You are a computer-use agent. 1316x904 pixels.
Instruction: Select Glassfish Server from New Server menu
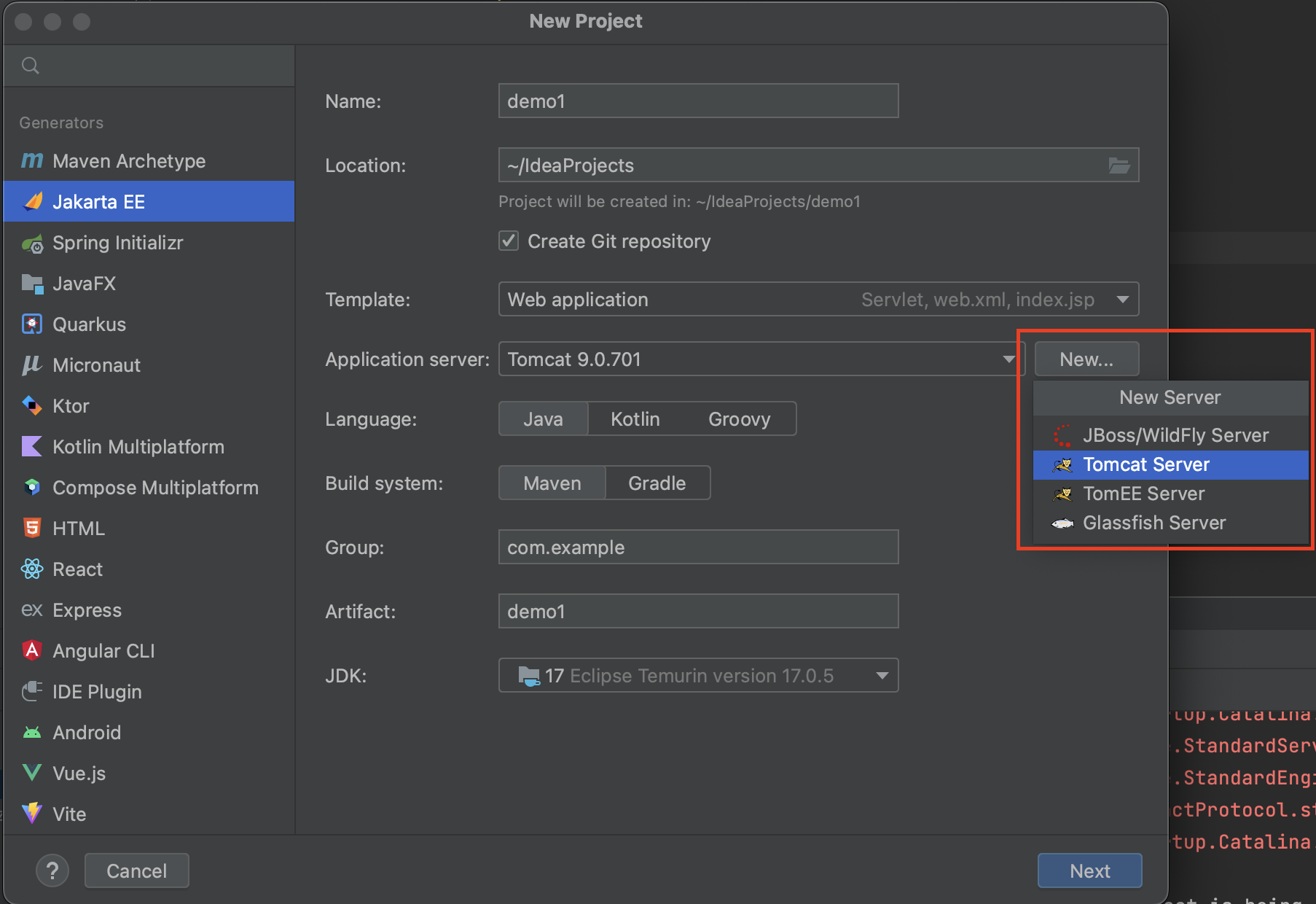[x=1170, y=523]
